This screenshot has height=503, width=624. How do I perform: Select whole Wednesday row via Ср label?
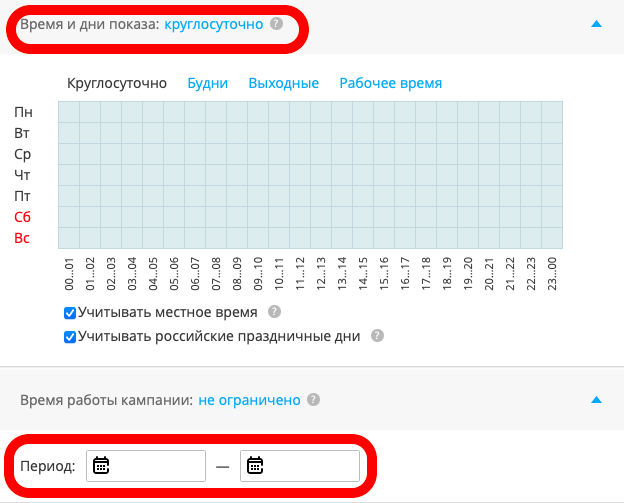[22, 154]
